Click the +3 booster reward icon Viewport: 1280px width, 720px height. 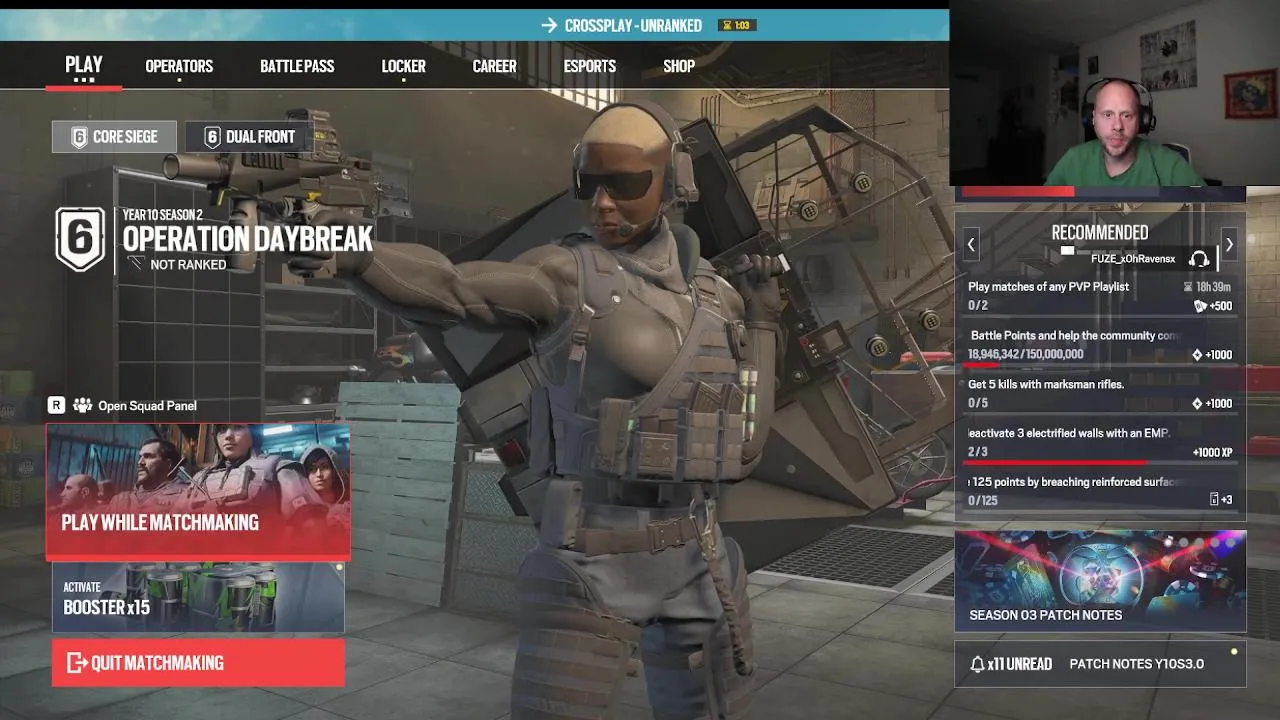(x=1214, y=499)
